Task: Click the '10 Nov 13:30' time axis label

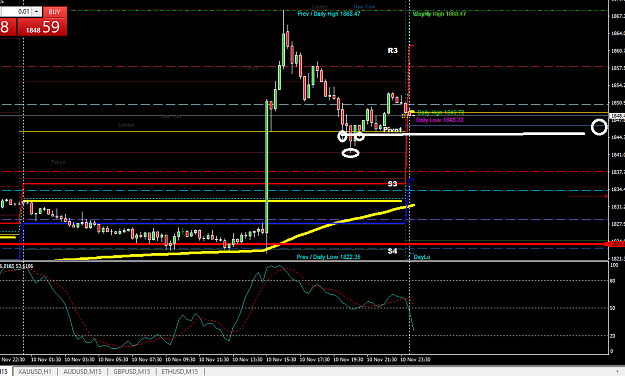Action: [248, 360]
